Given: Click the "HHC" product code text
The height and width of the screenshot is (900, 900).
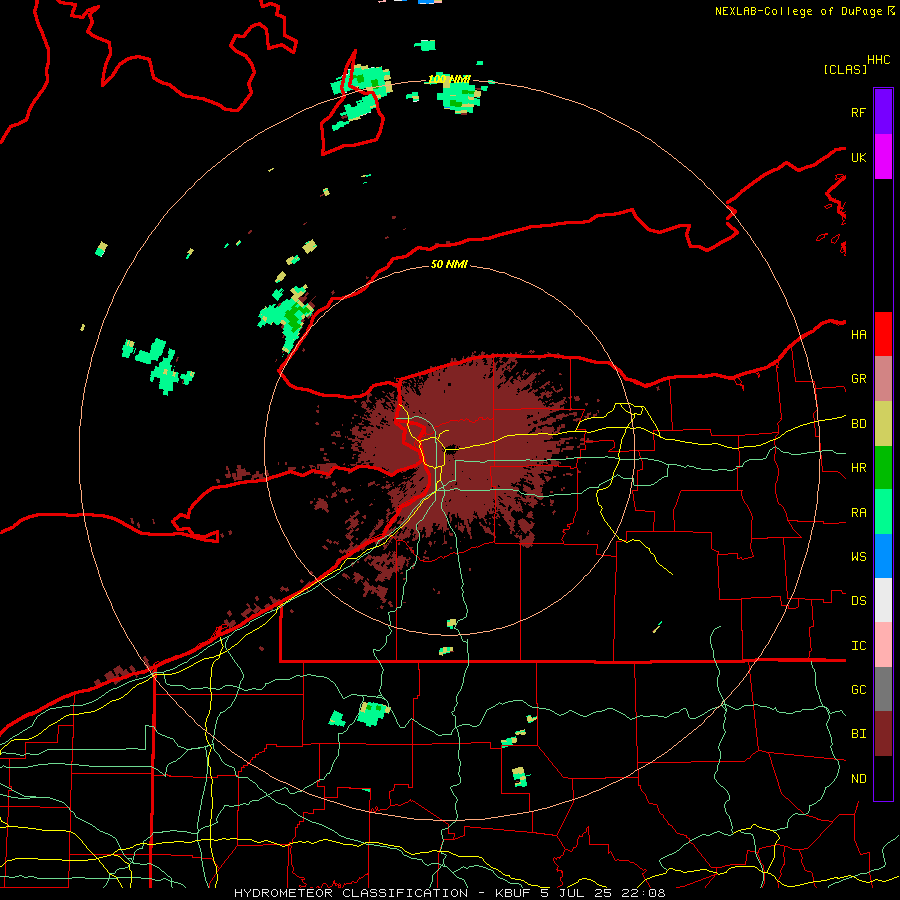Looking at the screenshot, I should (x=879, y=60).
